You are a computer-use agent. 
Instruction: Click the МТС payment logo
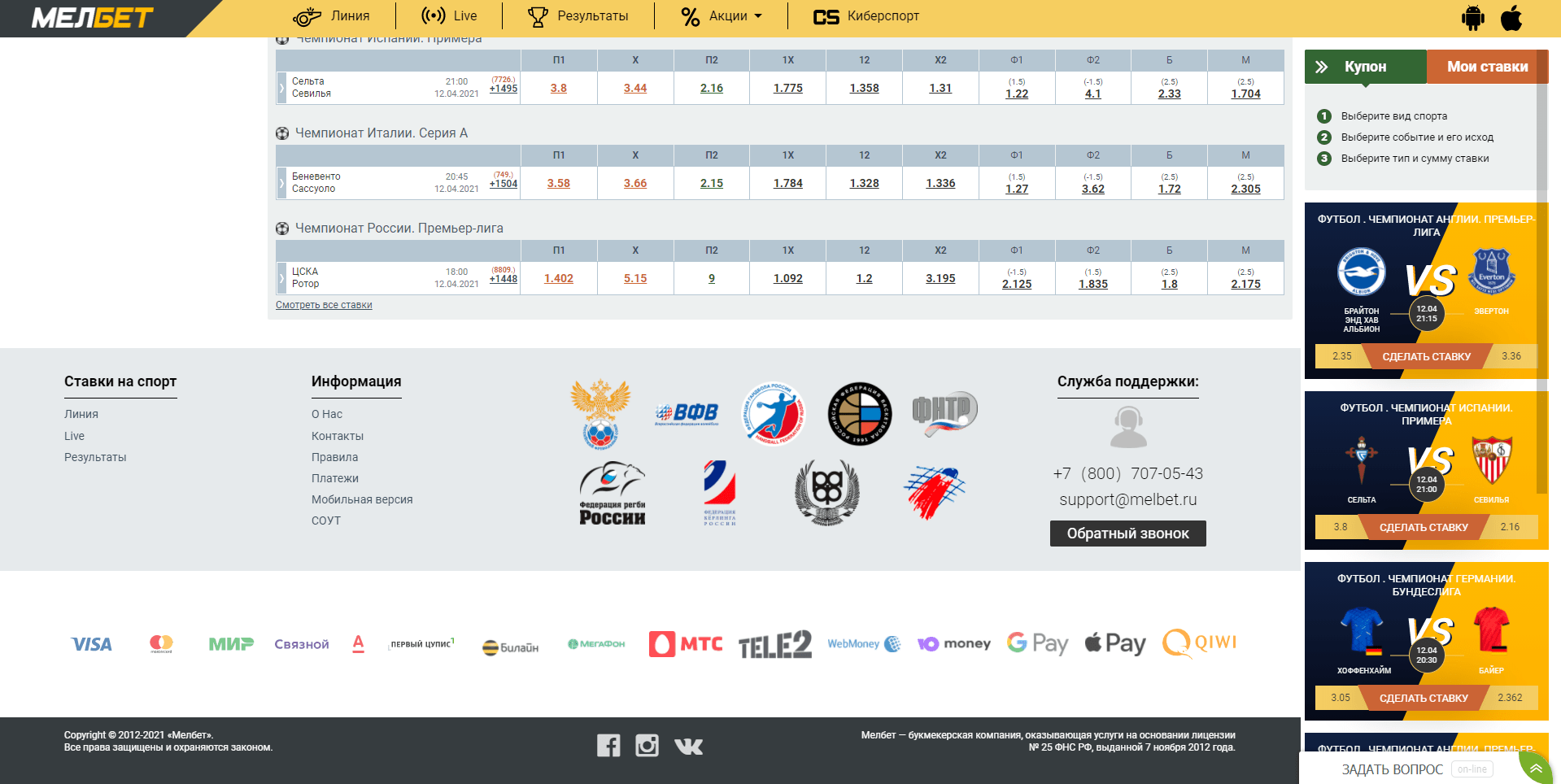tap(686, 644)
